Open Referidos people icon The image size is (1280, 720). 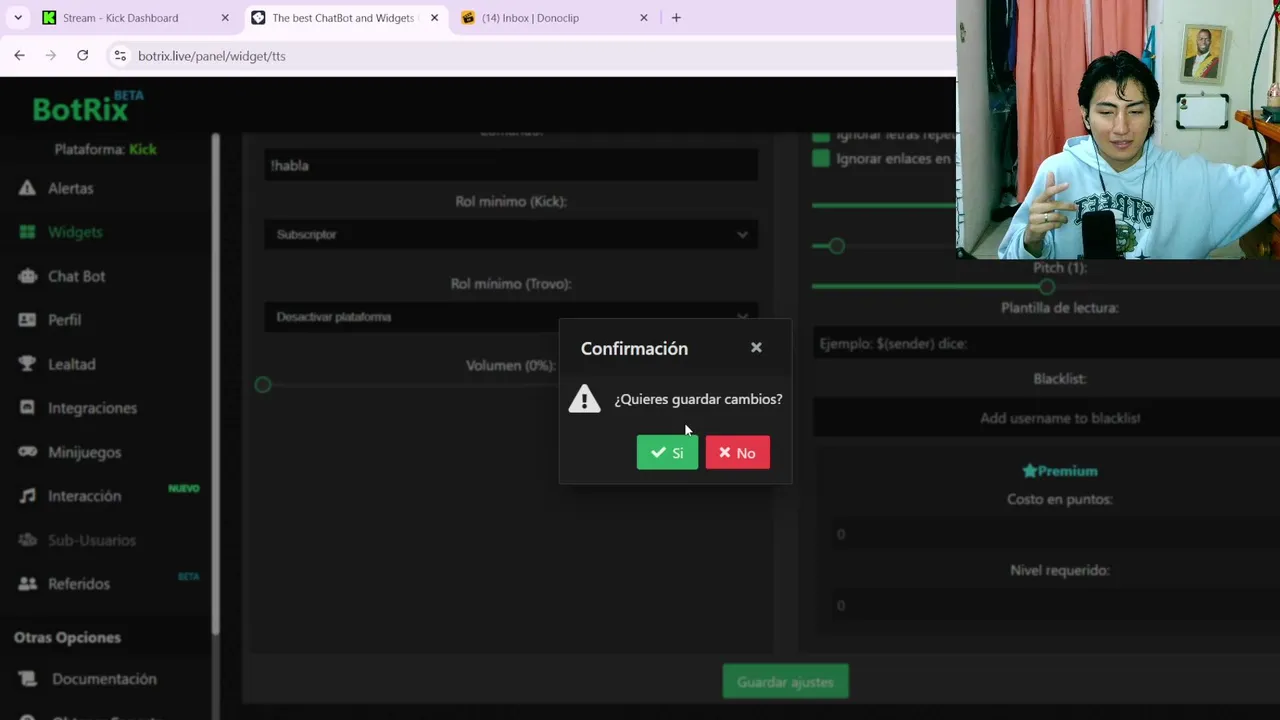coord(28,584)
